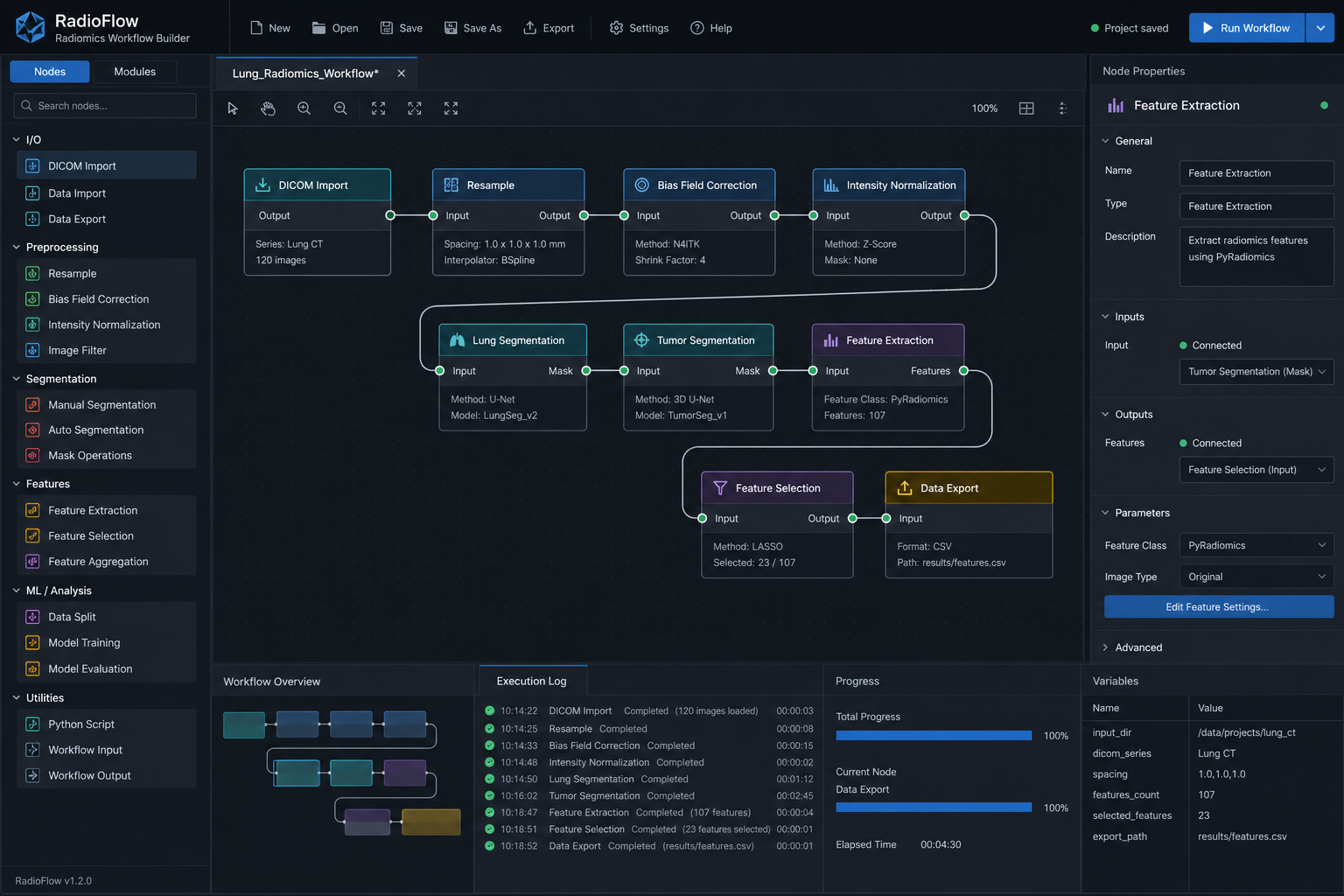The image size is (1344, 896).
Task: Click the Run Workflow button
Action: coord(1246,28)
